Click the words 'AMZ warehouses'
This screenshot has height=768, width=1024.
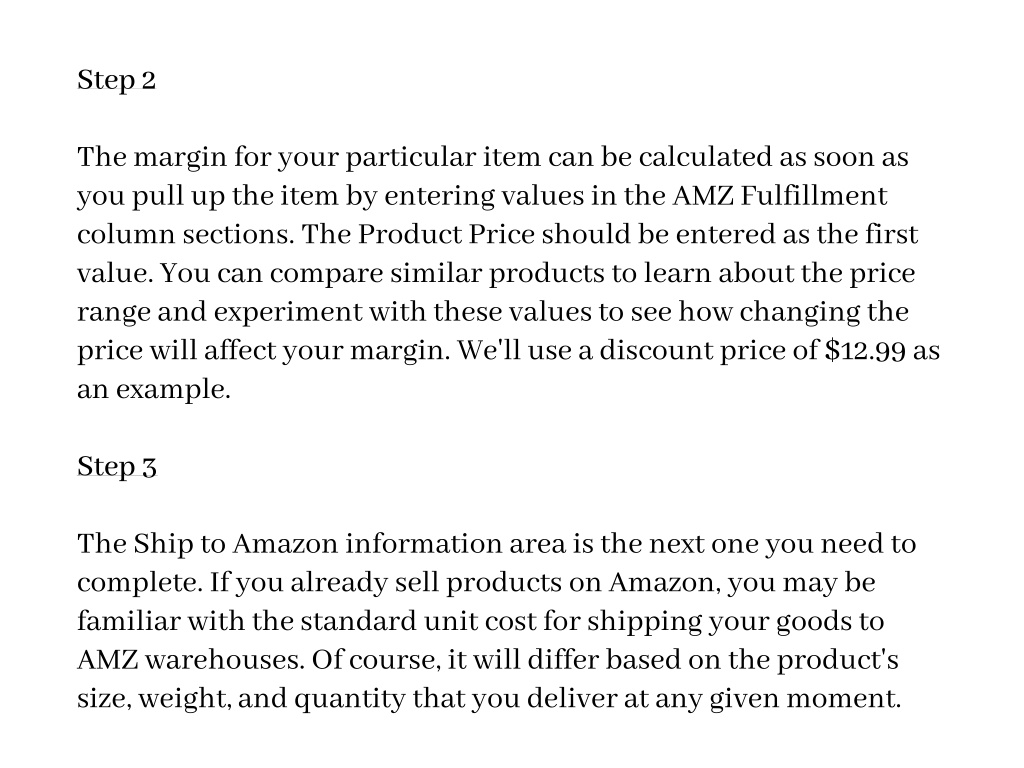tap(191, 660)
